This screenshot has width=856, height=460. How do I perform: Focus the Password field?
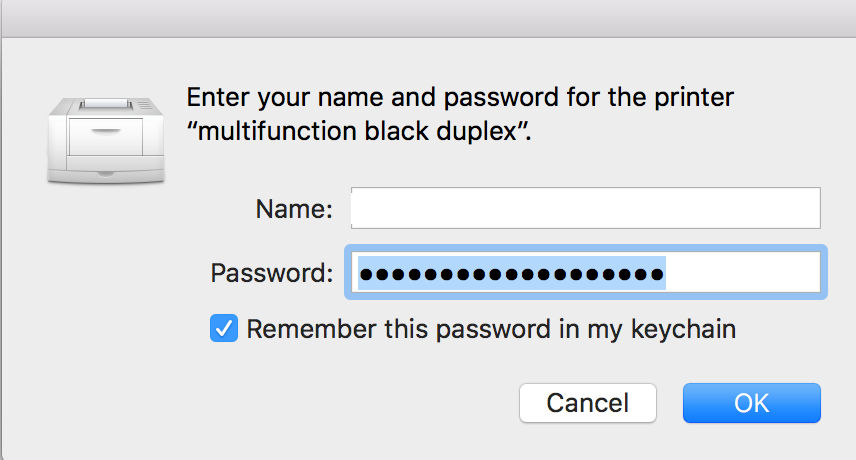point(585,272)
